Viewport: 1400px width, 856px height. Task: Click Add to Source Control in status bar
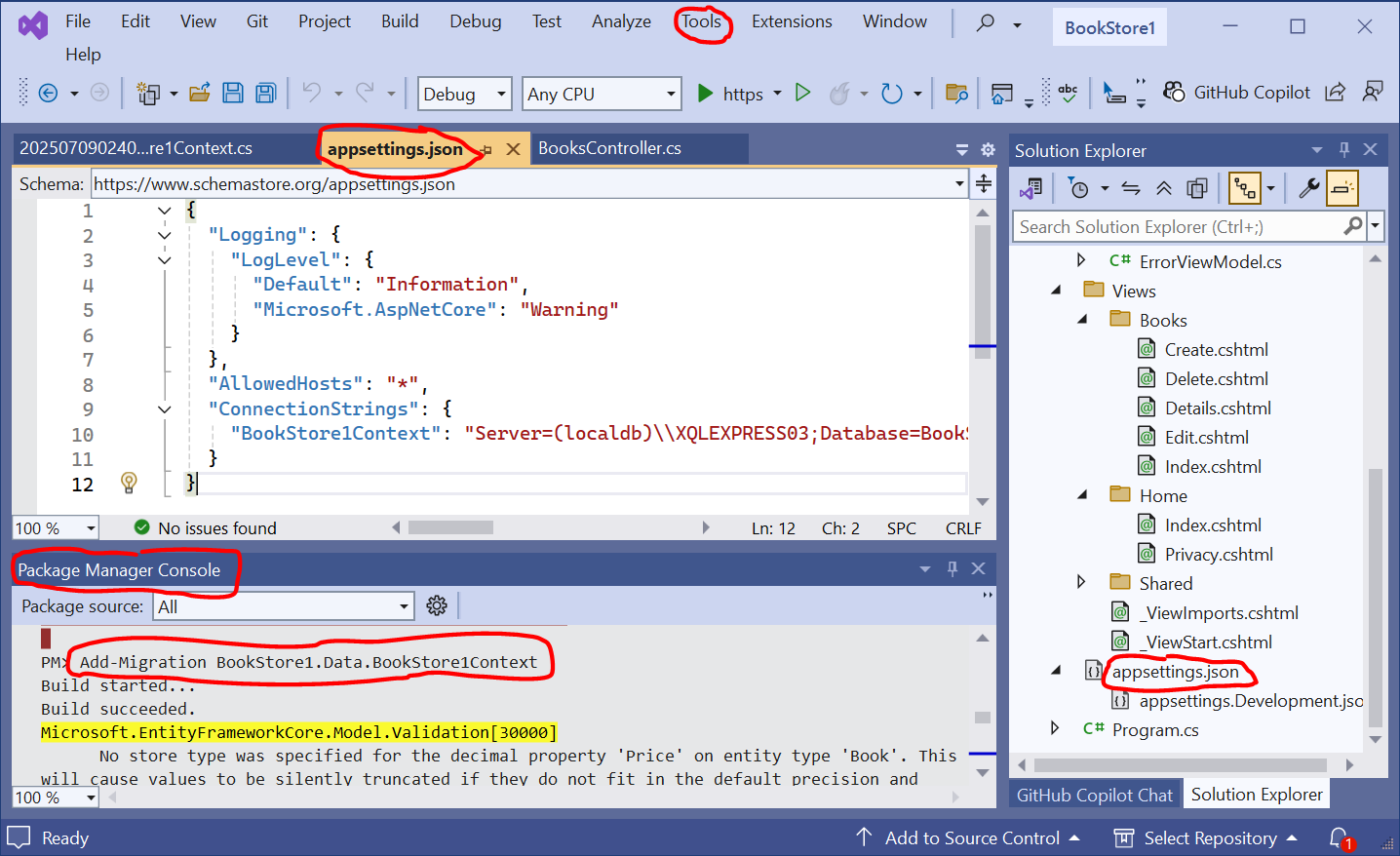(x=968, y=838)
